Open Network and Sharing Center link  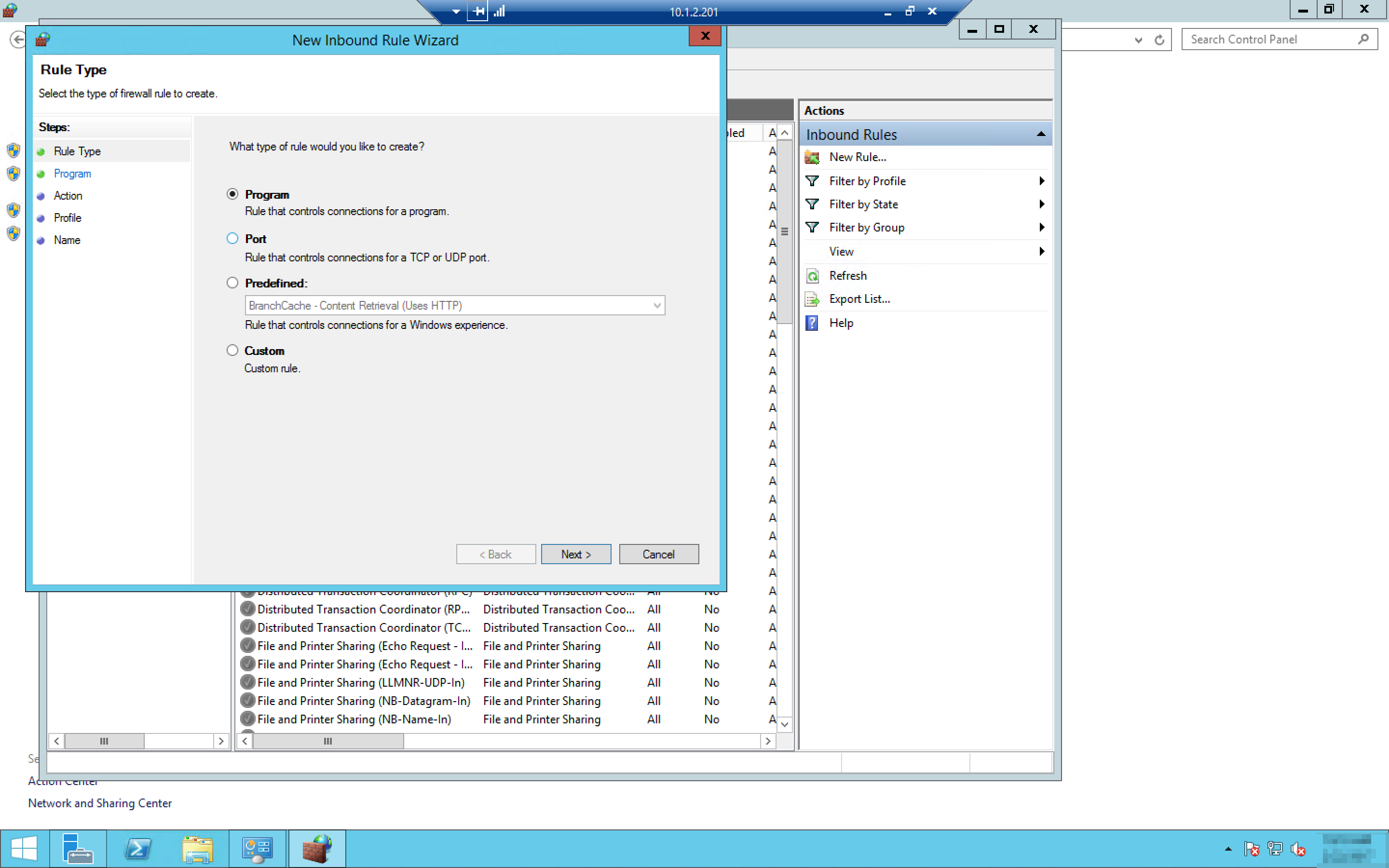[100, 803]
